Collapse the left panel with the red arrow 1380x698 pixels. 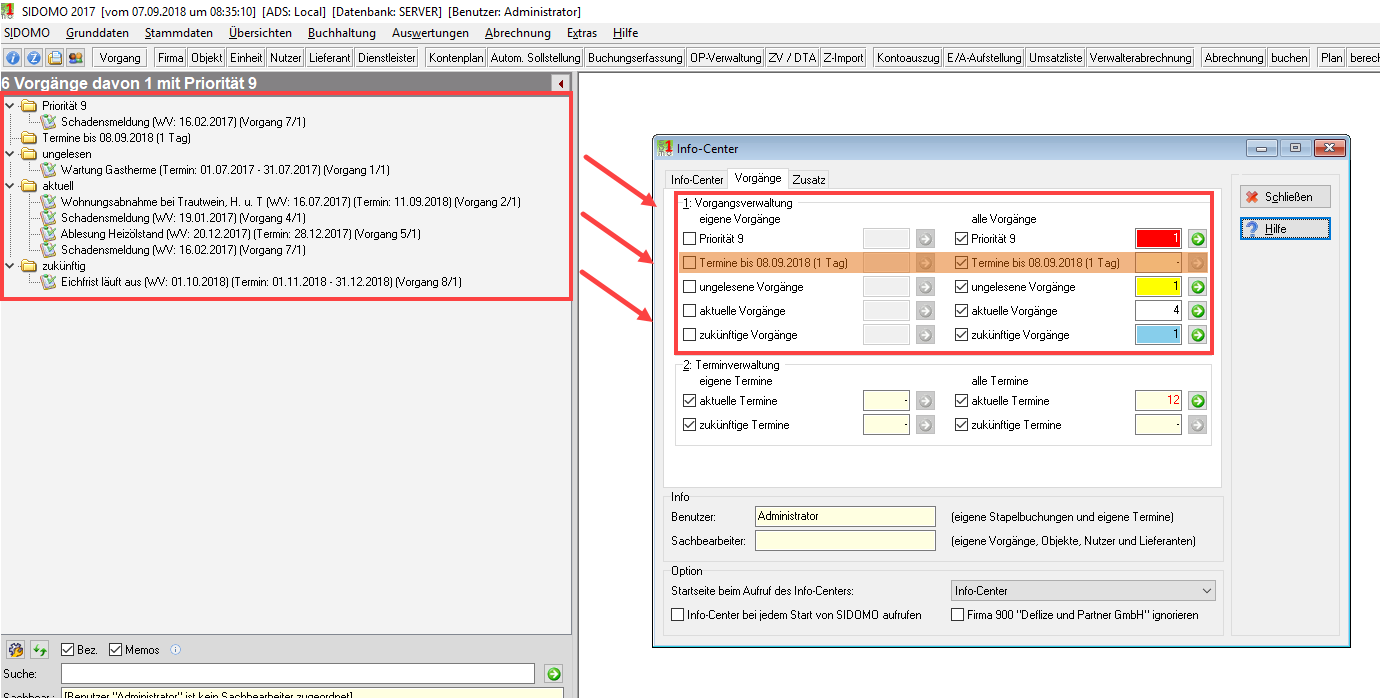coord(562,84)
